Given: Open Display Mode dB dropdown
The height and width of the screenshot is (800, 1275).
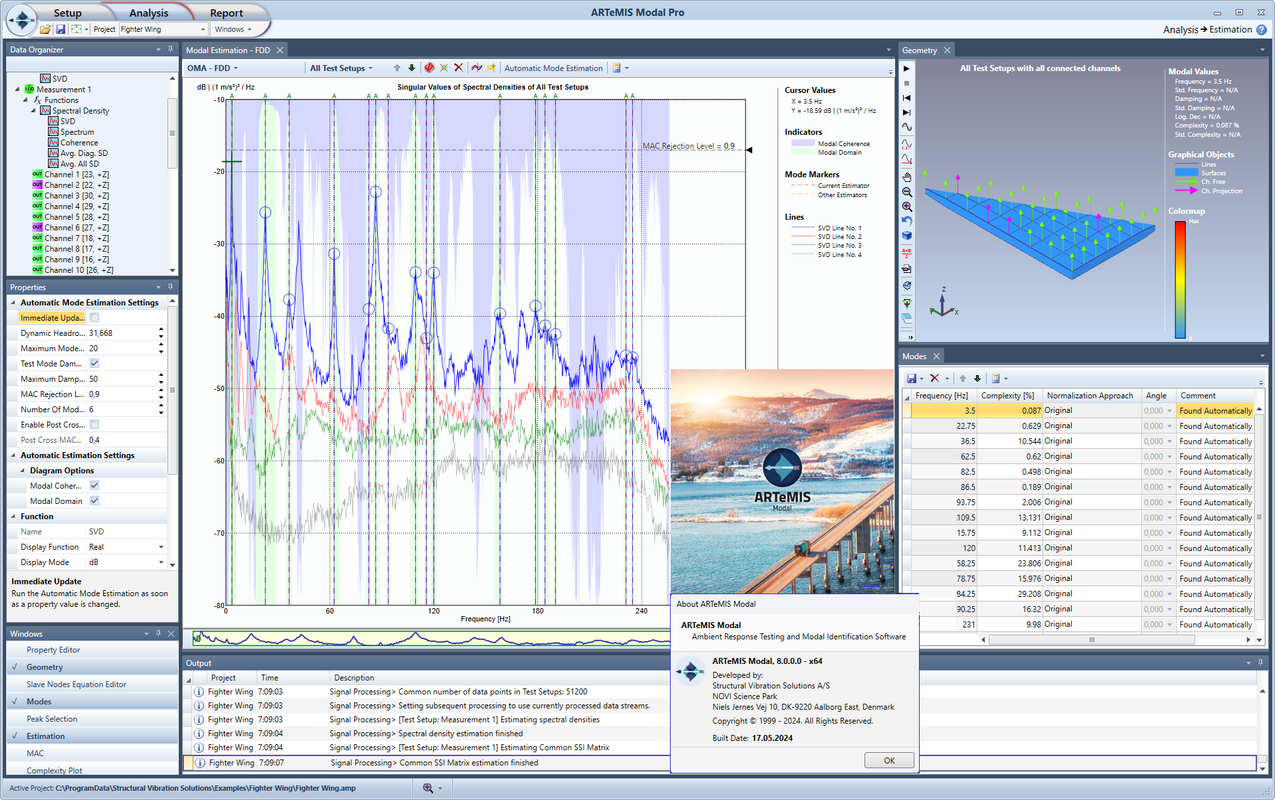Looking at the screenshot, I should [161, 562].
